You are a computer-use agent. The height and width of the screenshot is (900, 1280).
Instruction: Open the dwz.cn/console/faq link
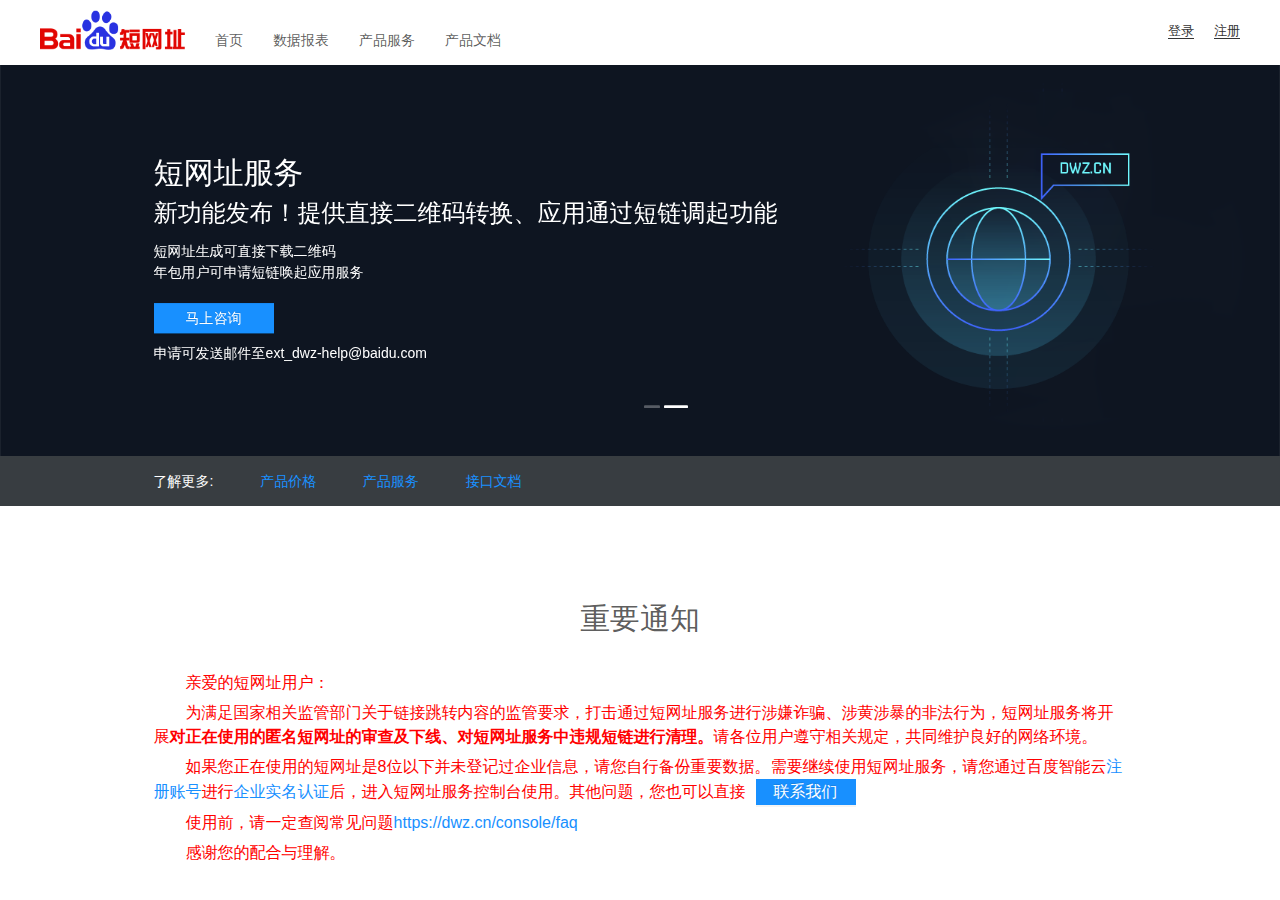pos(486,823)
